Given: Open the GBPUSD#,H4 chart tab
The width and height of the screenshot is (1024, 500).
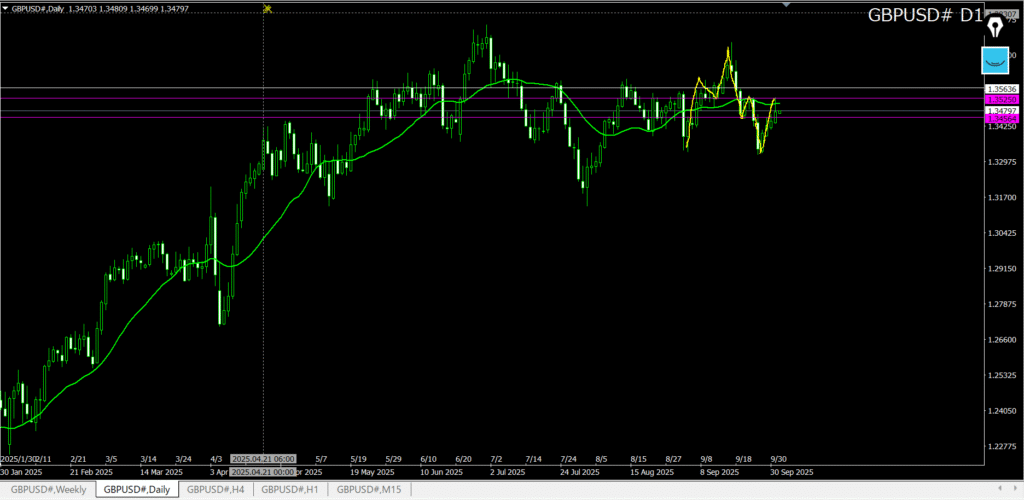Looking at the screenshot, I should tap(215, 489).
